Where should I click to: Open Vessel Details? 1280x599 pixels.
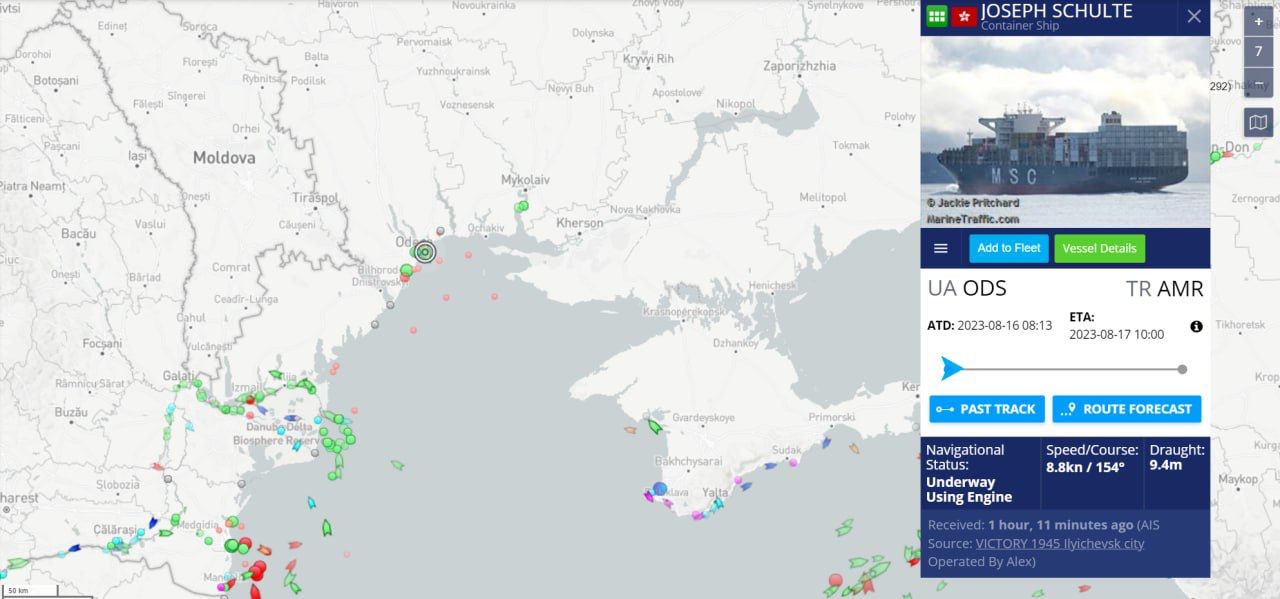coord(1099,249)
